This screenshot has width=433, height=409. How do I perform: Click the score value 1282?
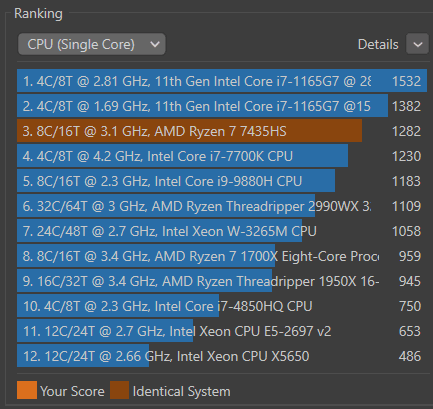pyautogui.click(x=406, y=131)
